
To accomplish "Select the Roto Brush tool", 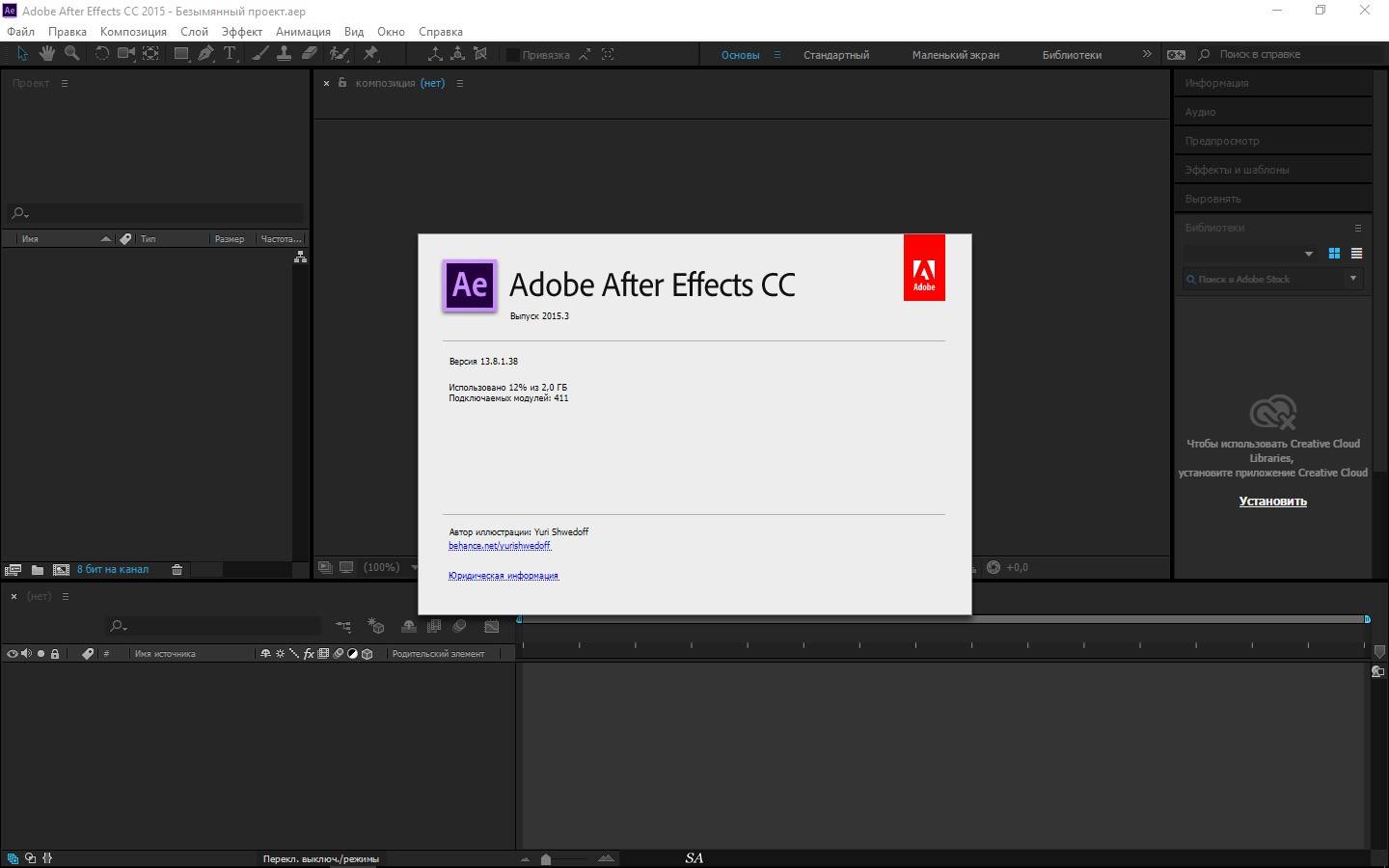I will pos(340,54).
